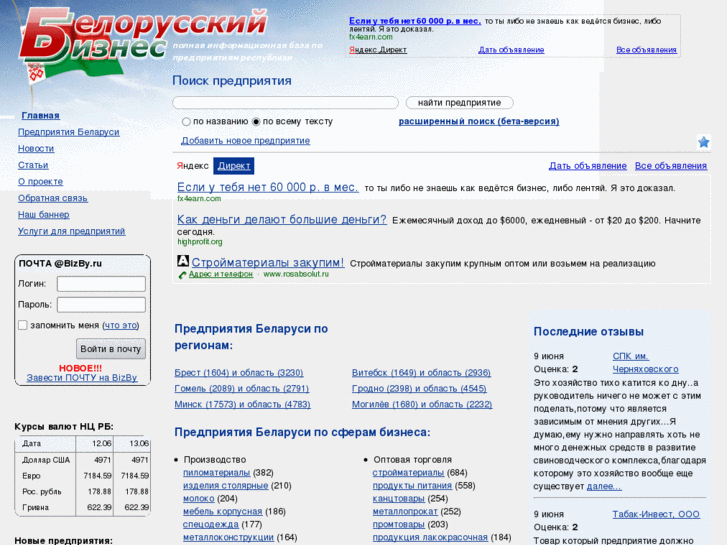Open Услуги для предприятий link
727x545 pixels.
[71, 231]
